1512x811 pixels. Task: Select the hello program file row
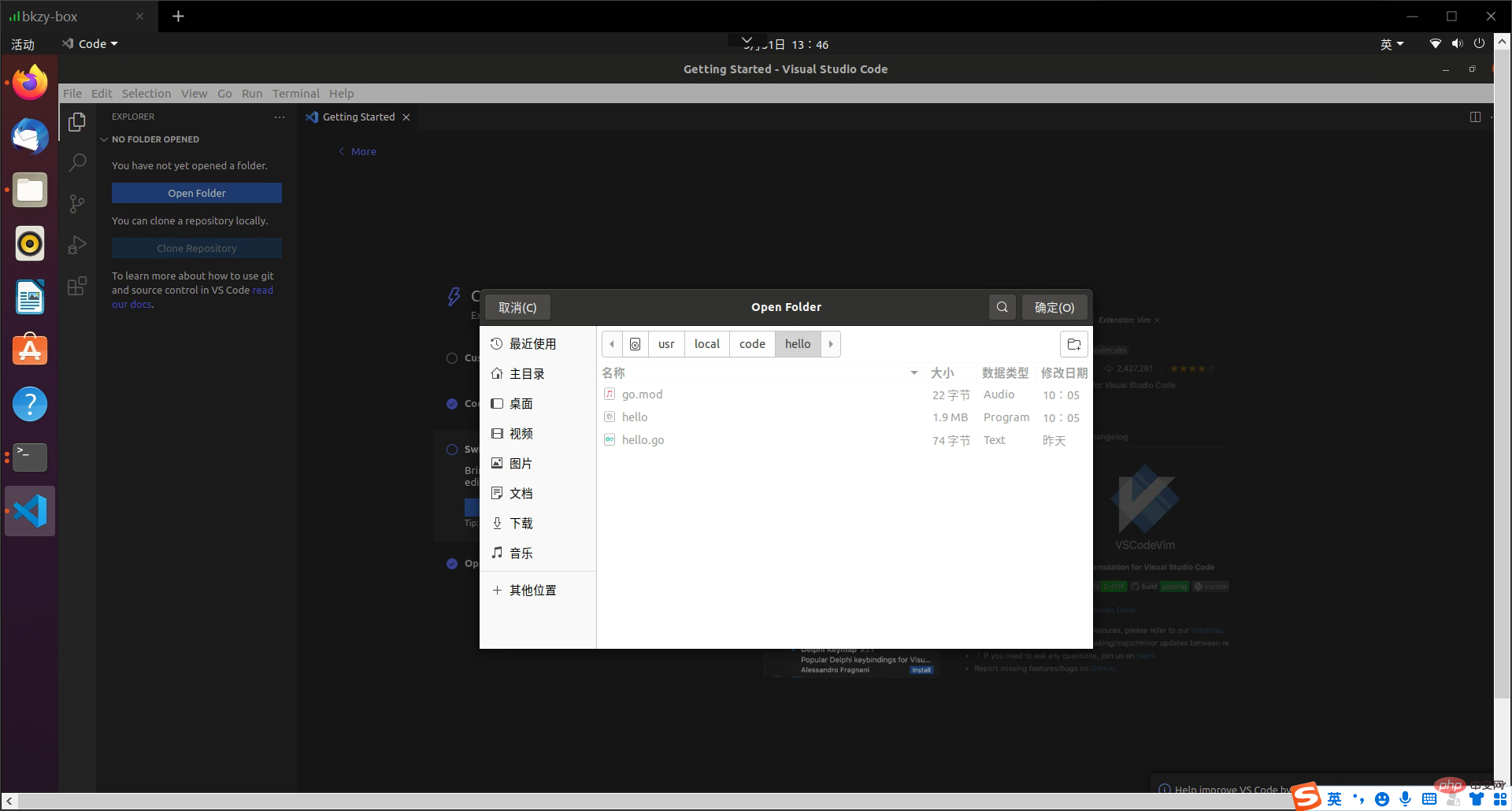click(x=844, y=417)
